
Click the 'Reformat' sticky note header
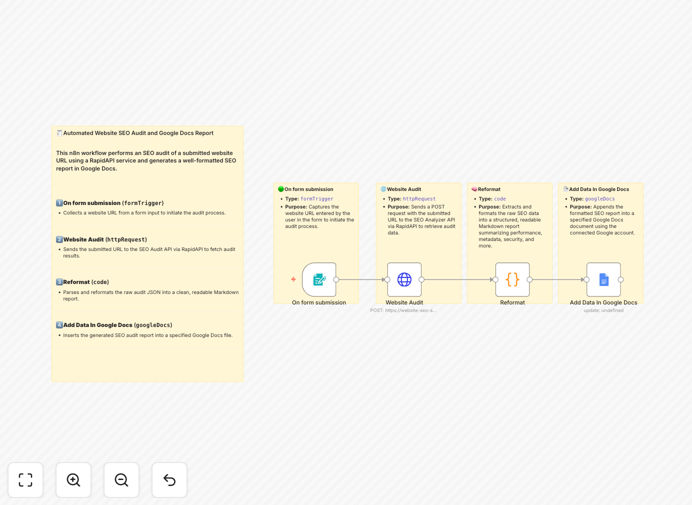(486, 189)
